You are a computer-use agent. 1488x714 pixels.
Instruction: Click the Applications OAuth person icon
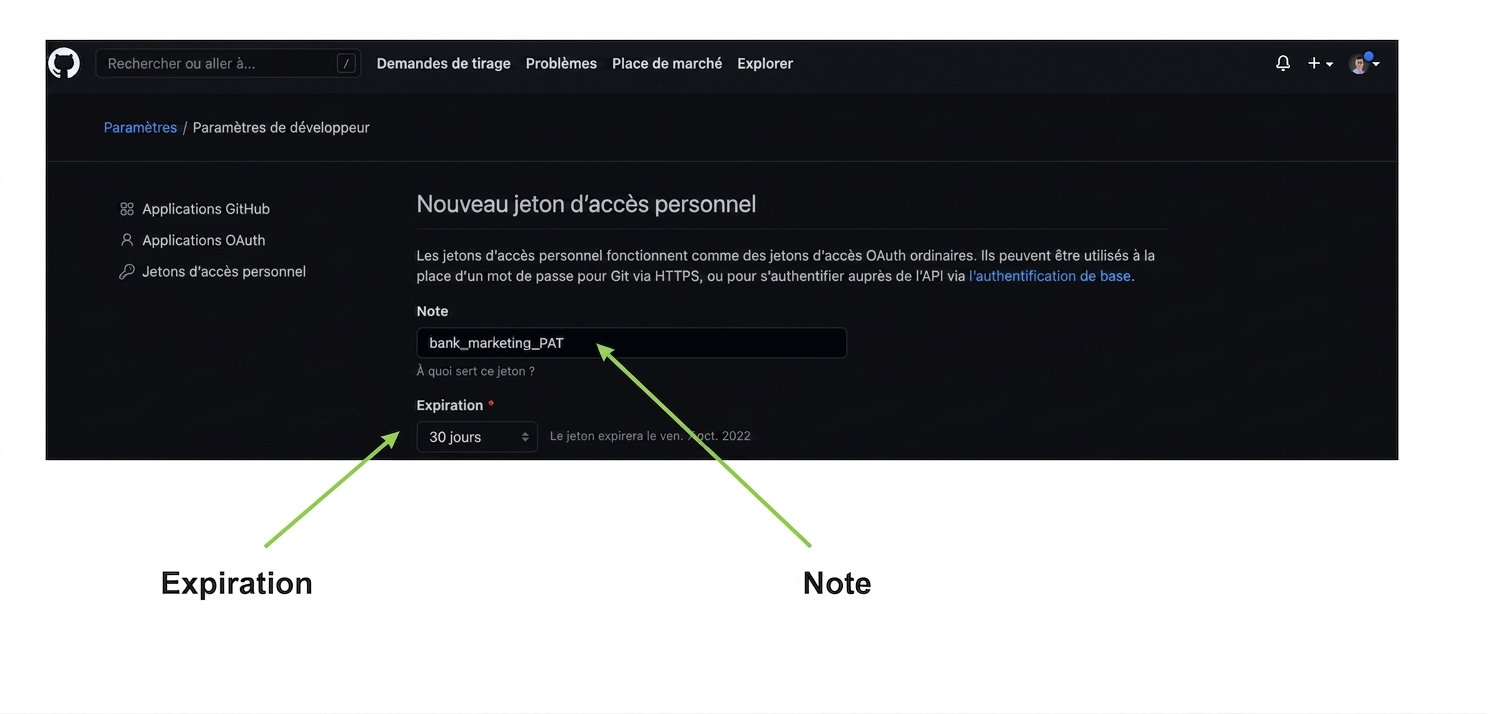click(127, 240)
